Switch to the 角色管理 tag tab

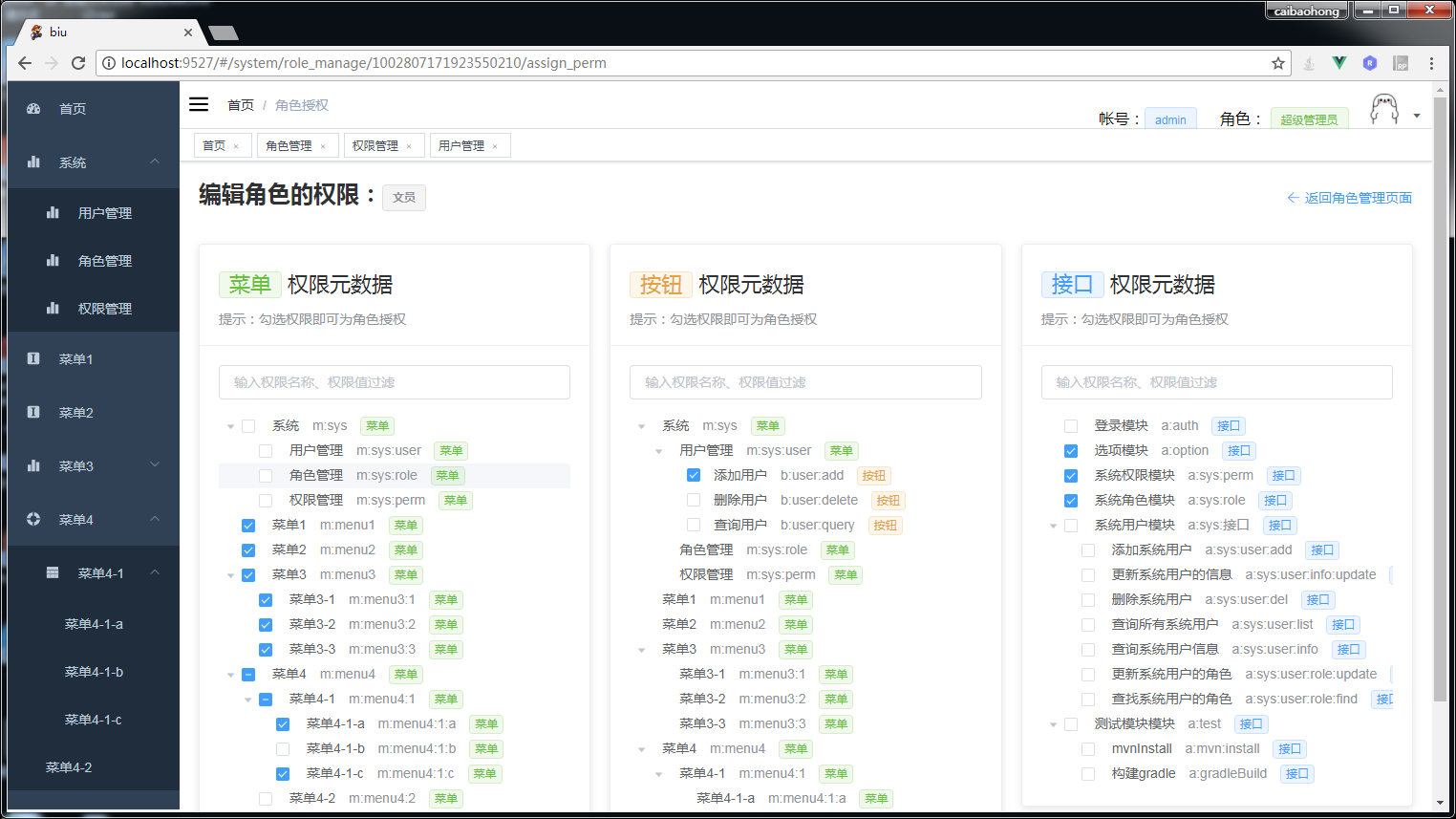tap(289, 145)
